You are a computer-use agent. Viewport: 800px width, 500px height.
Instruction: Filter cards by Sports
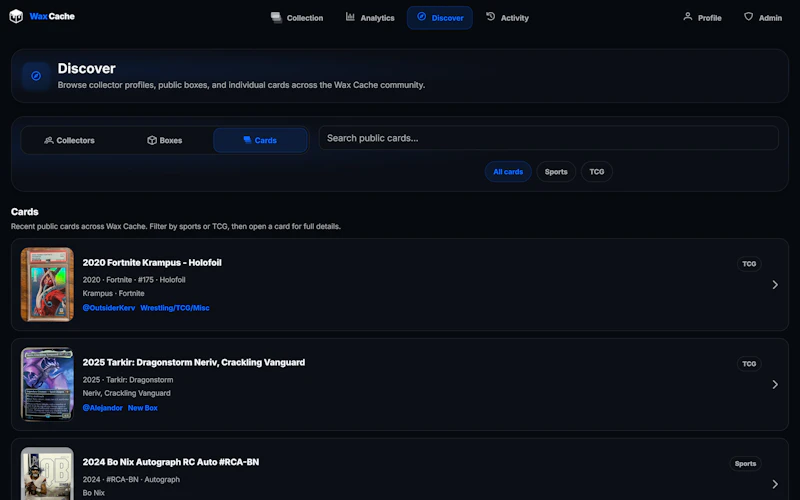[x=556, y=172]
